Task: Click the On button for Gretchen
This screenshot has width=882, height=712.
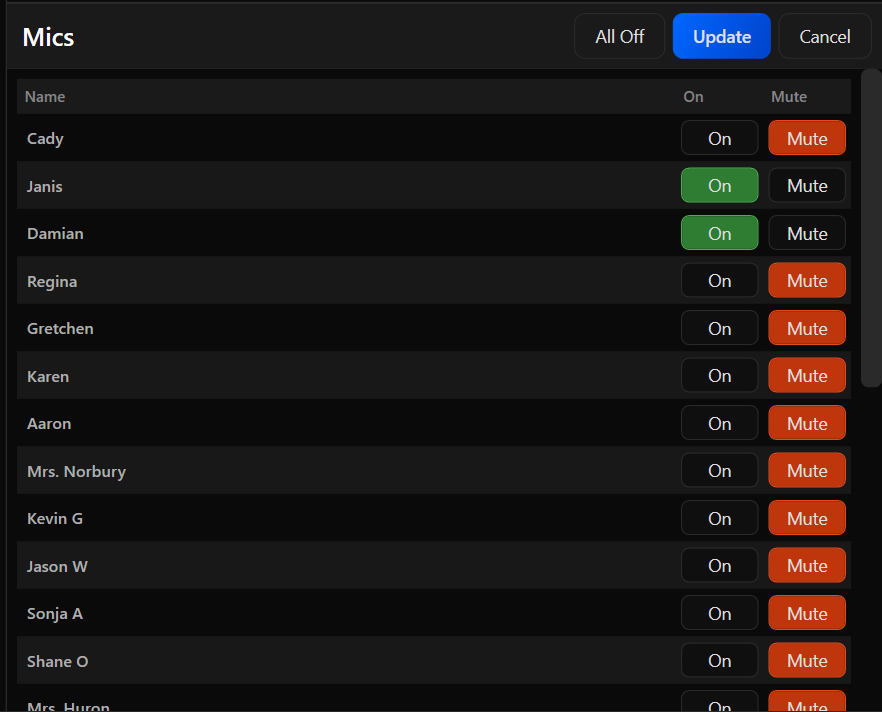Action: point(719,328)
